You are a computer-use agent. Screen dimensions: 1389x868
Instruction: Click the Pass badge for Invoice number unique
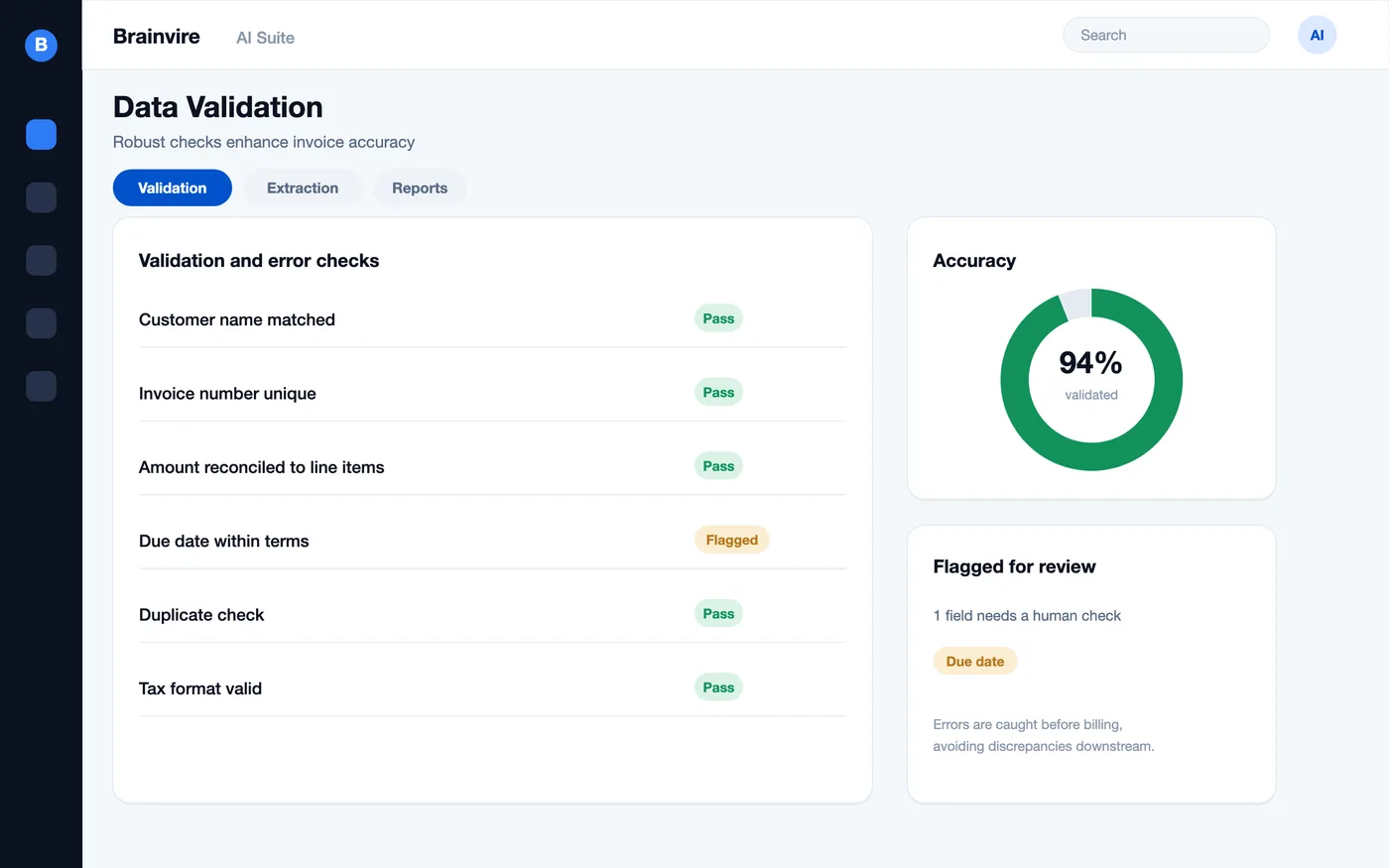pyautogui.click(x=718, y=392)
